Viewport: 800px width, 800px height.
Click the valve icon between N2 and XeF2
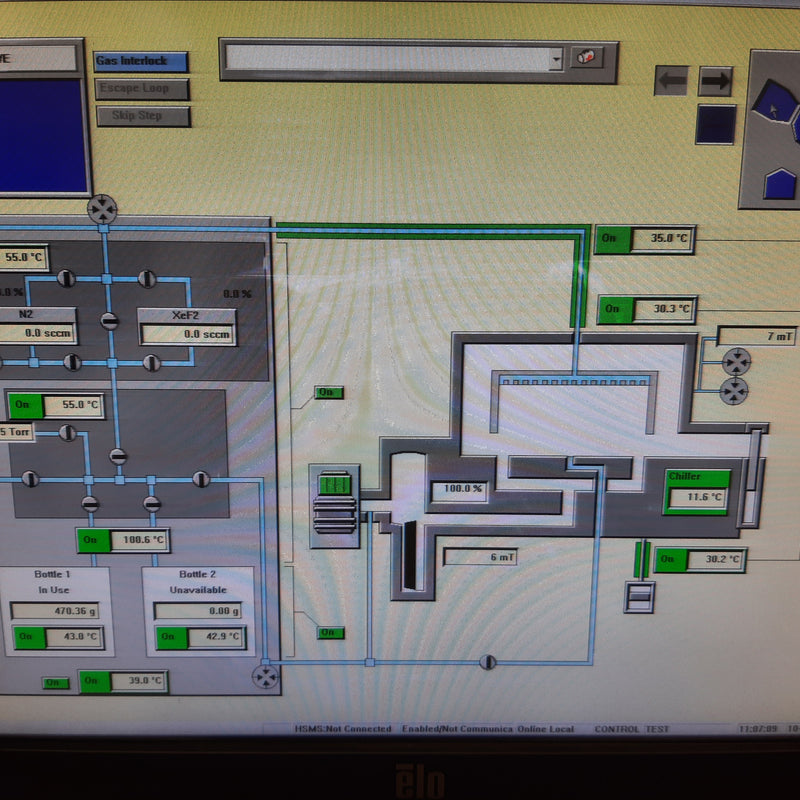pyautogui.click(x=110, y=320)
